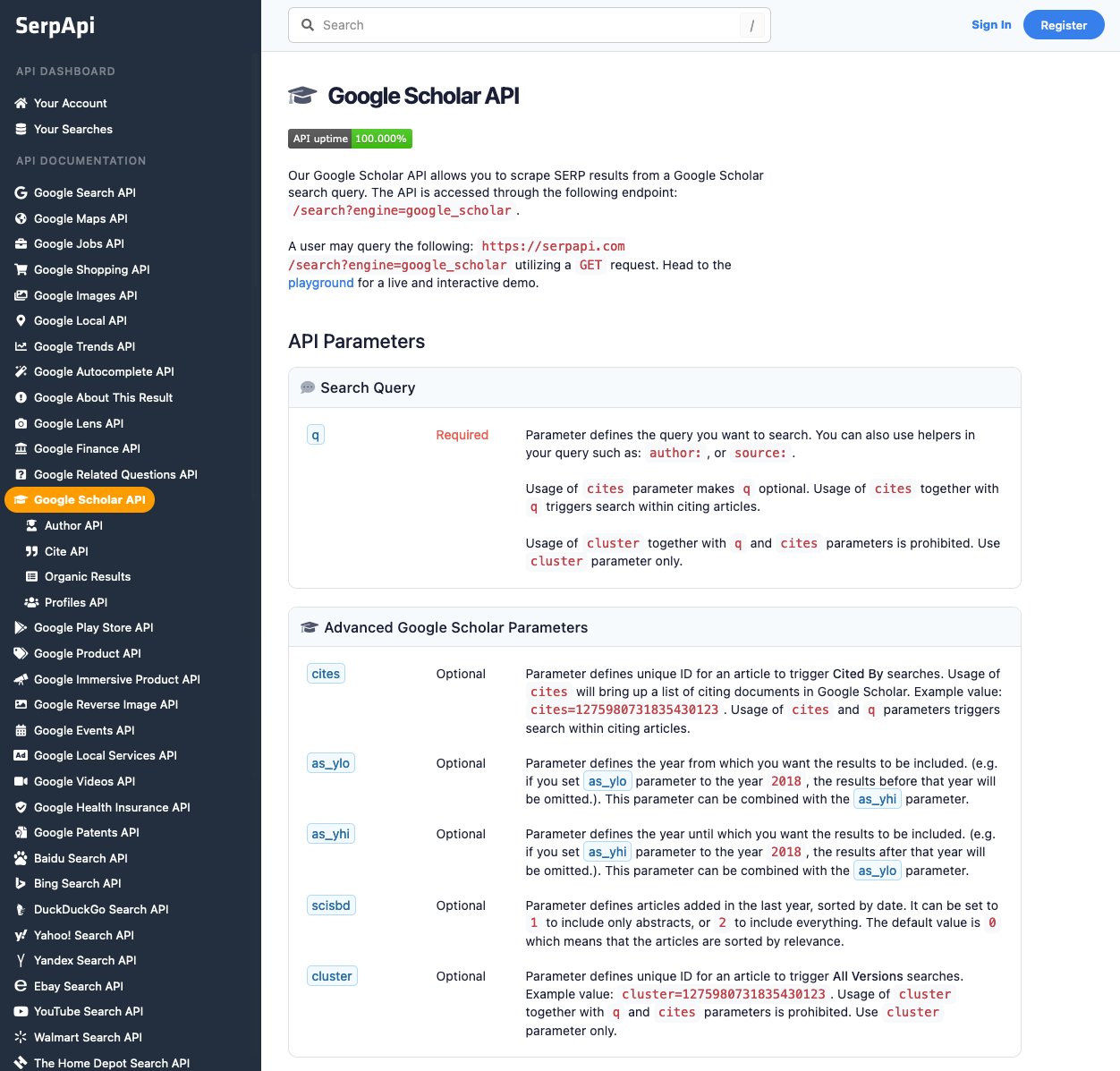Open Bing Search API page

point(77,883)
